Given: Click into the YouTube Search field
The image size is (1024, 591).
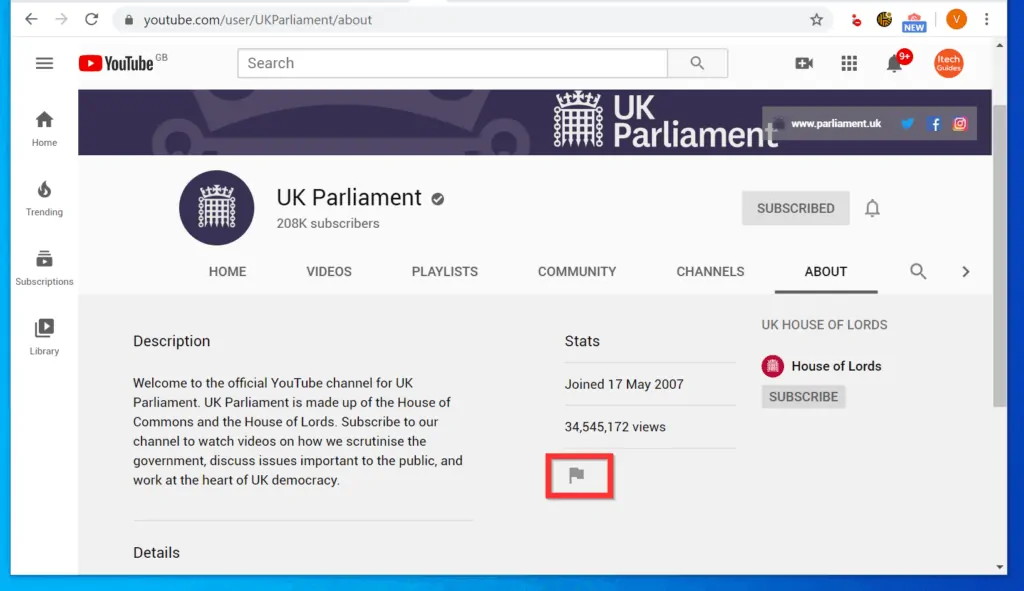Looking at the screenshot, I should pyautogui.click(x=453, y=63).
